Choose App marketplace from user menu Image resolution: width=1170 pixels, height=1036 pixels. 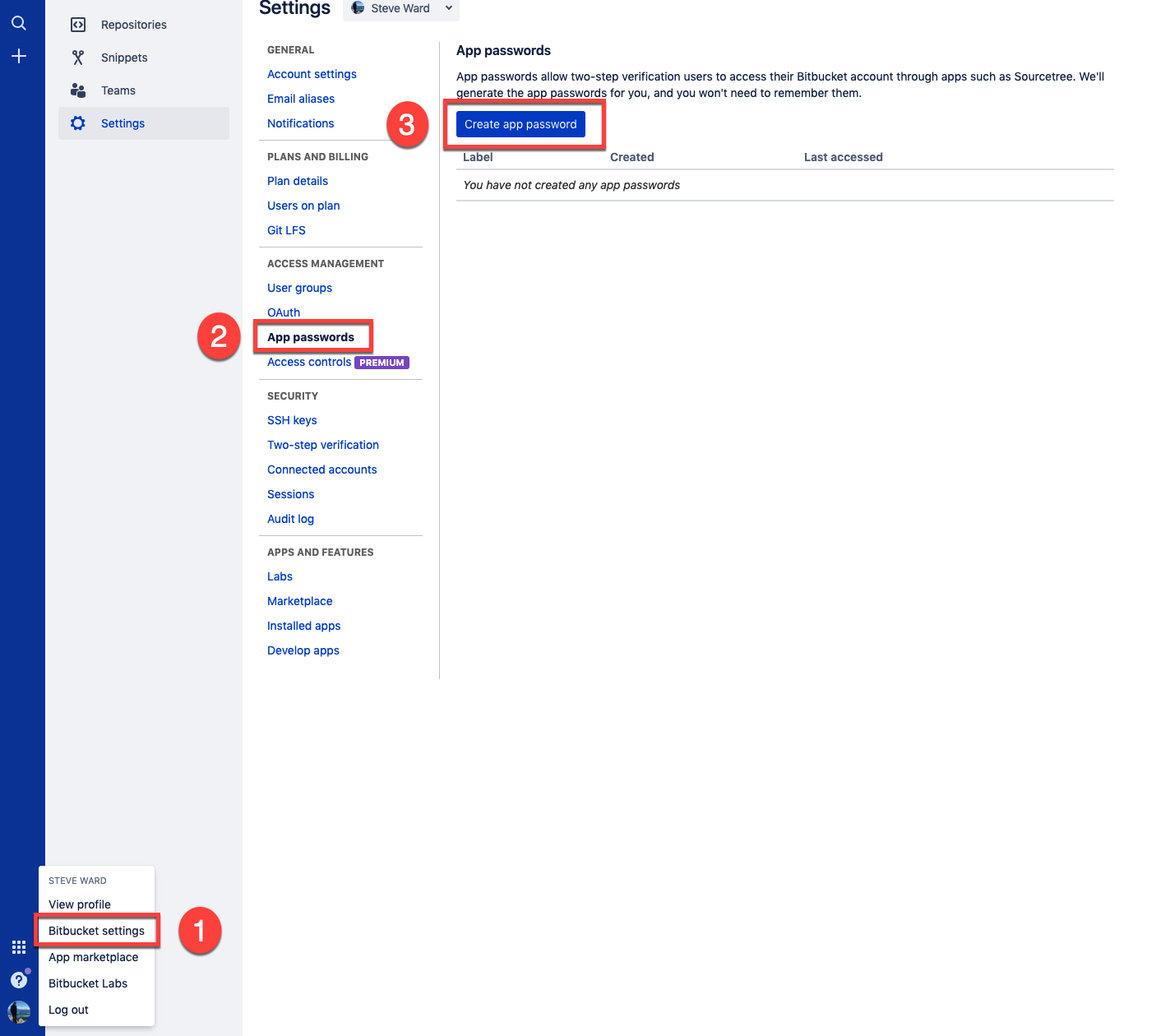(94, 957)
